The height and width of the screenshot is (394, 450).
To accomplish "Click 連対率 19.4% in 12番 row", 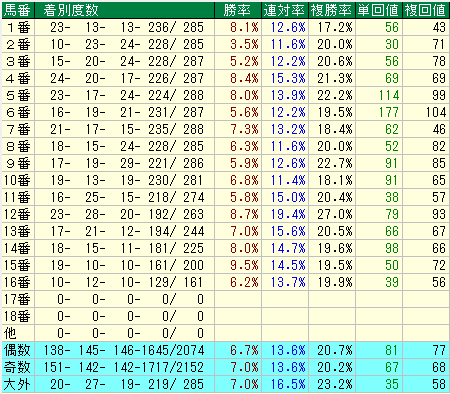I will (288, 214).
